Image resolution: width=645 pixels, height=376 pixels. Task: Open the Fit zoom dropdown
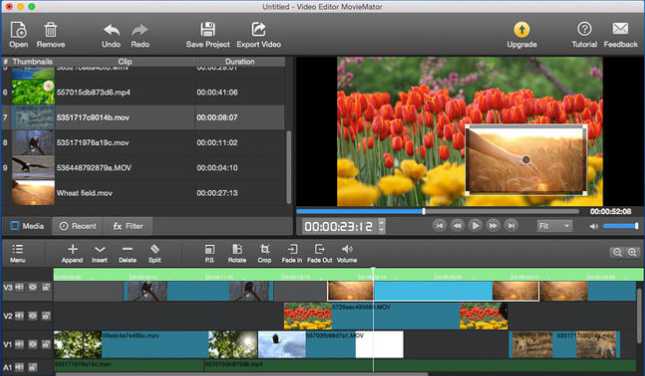[554, 226]
